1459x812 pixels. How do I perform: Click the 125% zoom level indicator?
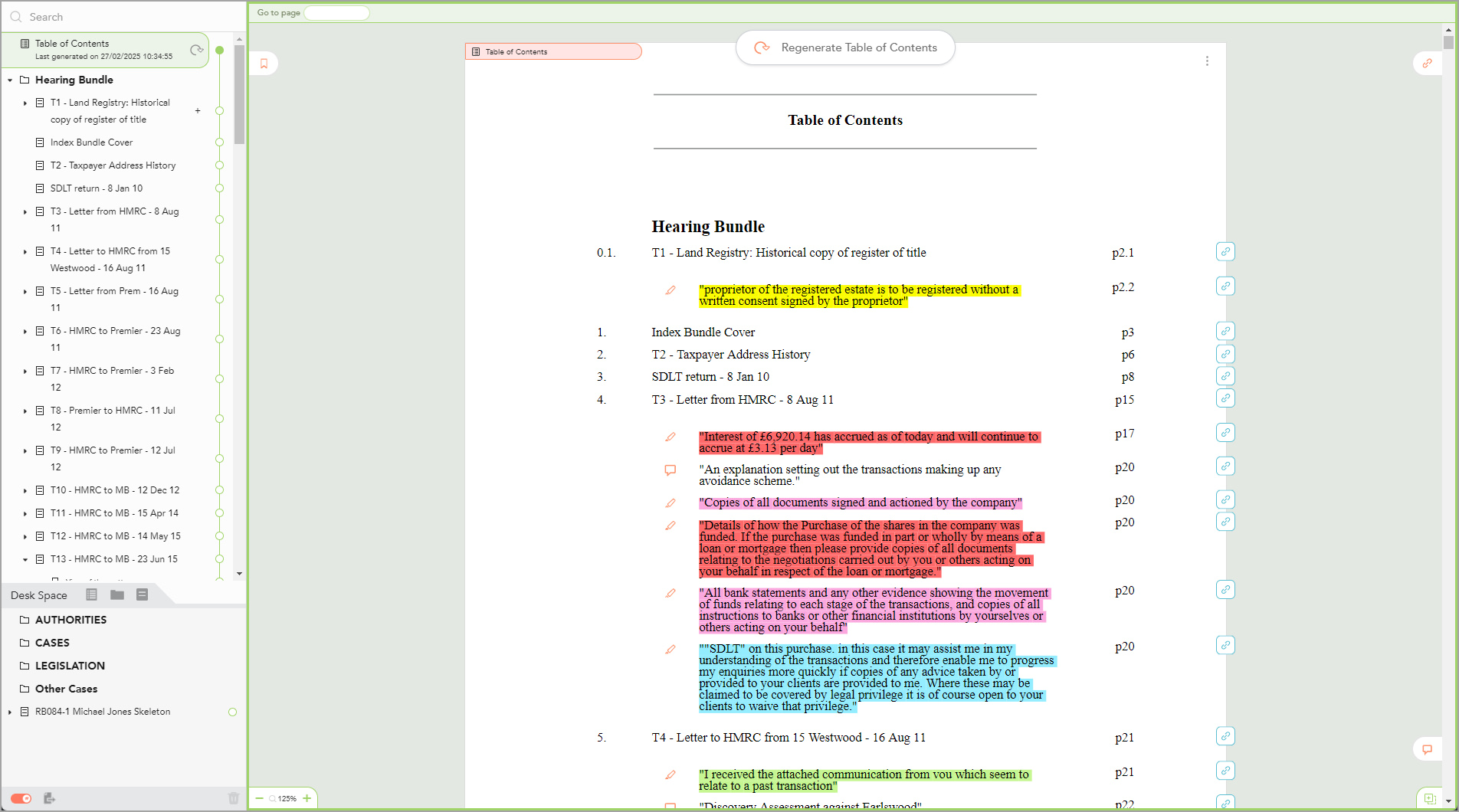click(x=287, y=798)
